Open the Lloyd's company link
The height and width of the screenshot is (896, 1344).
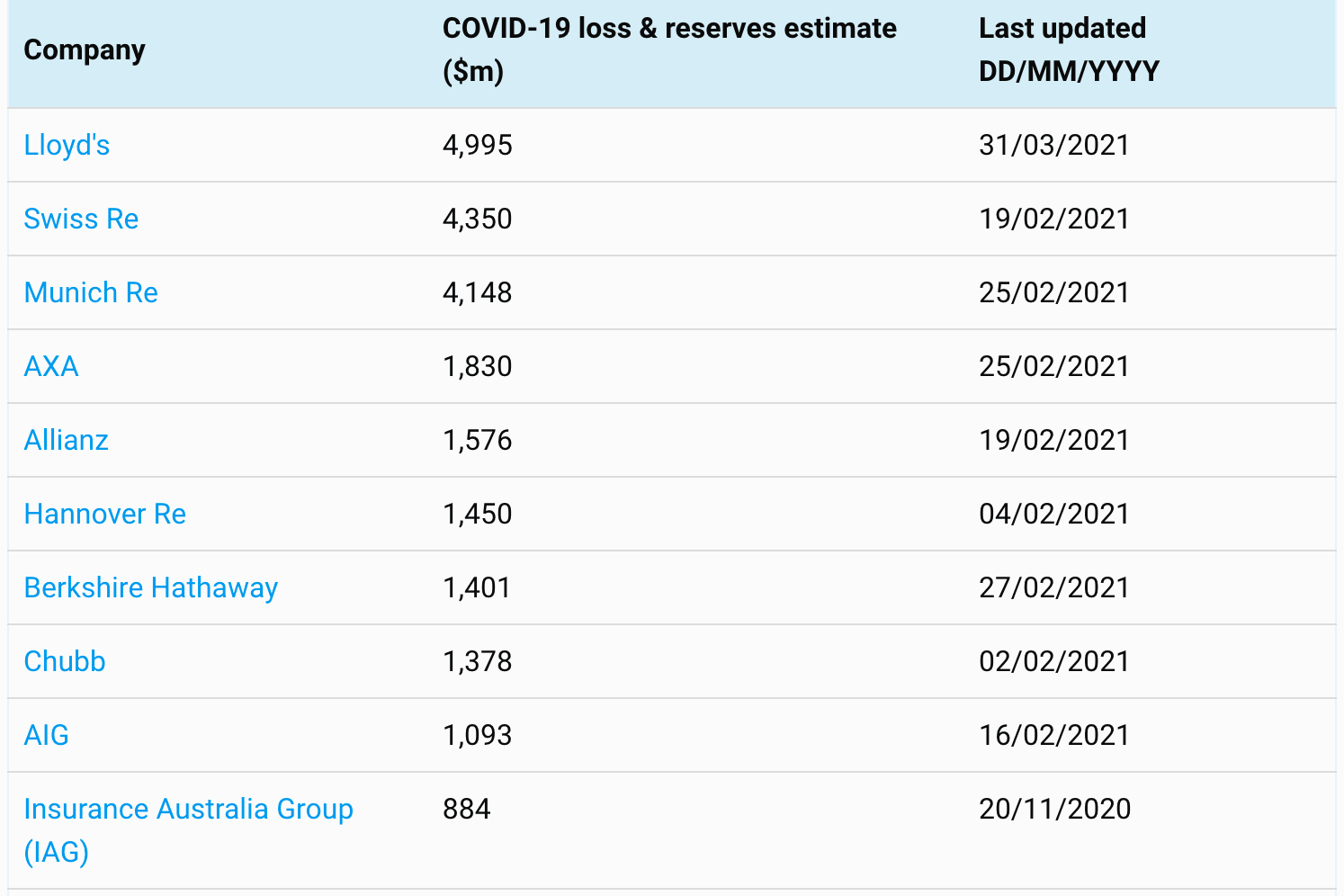(67, 145)
